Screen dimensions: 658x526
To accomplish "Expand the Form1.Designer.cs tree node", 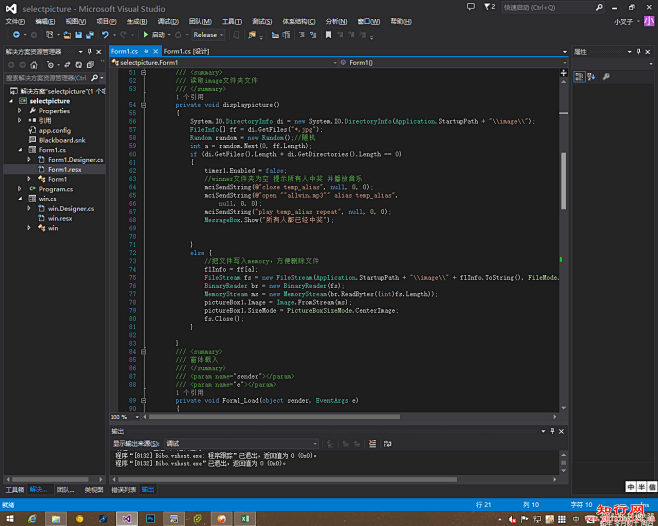I will 29,159.
